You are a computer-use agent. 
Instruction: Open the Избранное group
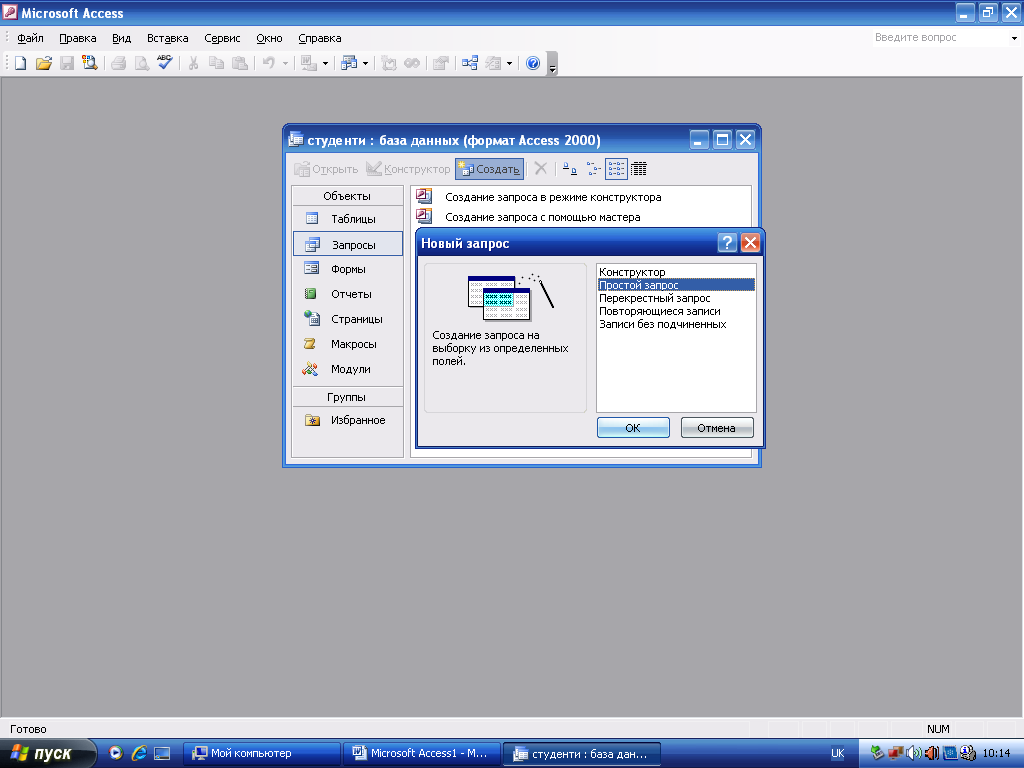(x=347, y=420)
